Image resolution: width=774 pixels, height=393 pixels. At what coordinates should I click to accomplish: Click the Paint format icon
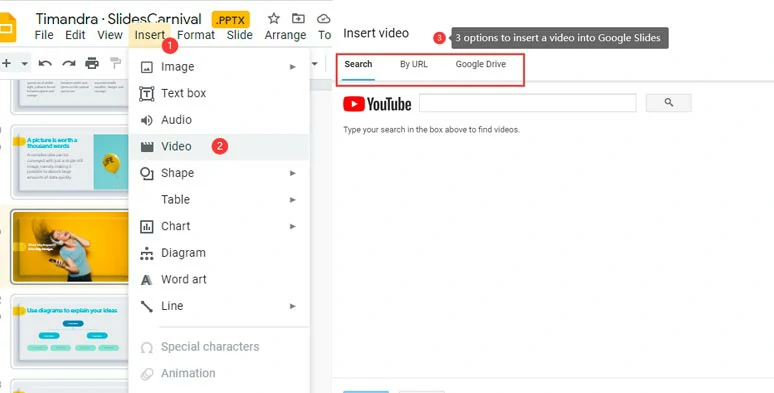115,63
